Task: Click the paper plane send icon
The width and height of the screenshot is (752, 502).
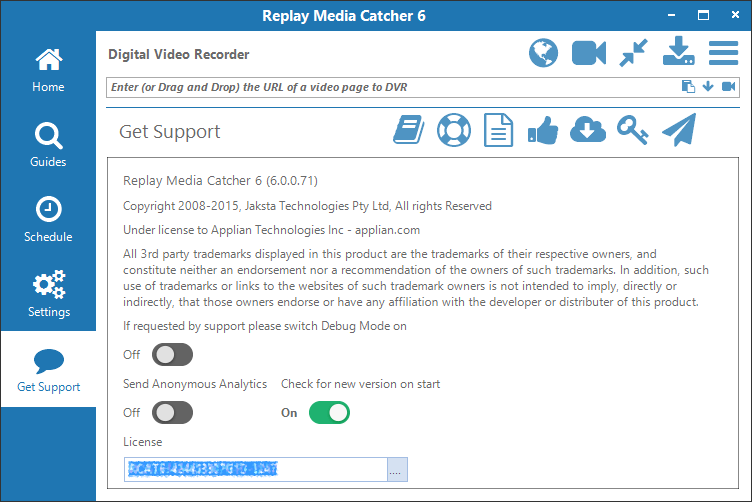Action: pos(679,129)
